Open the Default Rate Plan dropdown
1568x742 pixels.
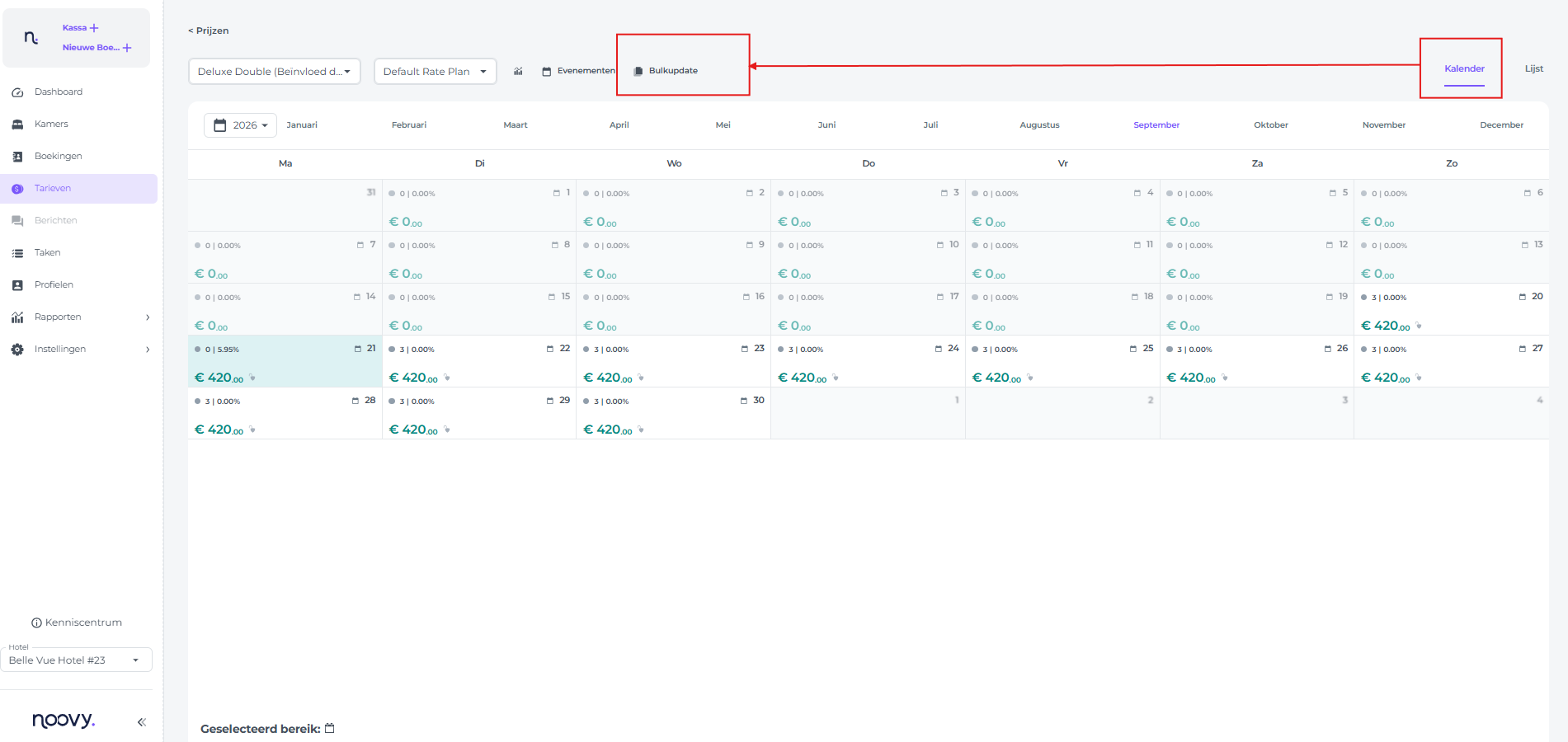tap(436, 72)
